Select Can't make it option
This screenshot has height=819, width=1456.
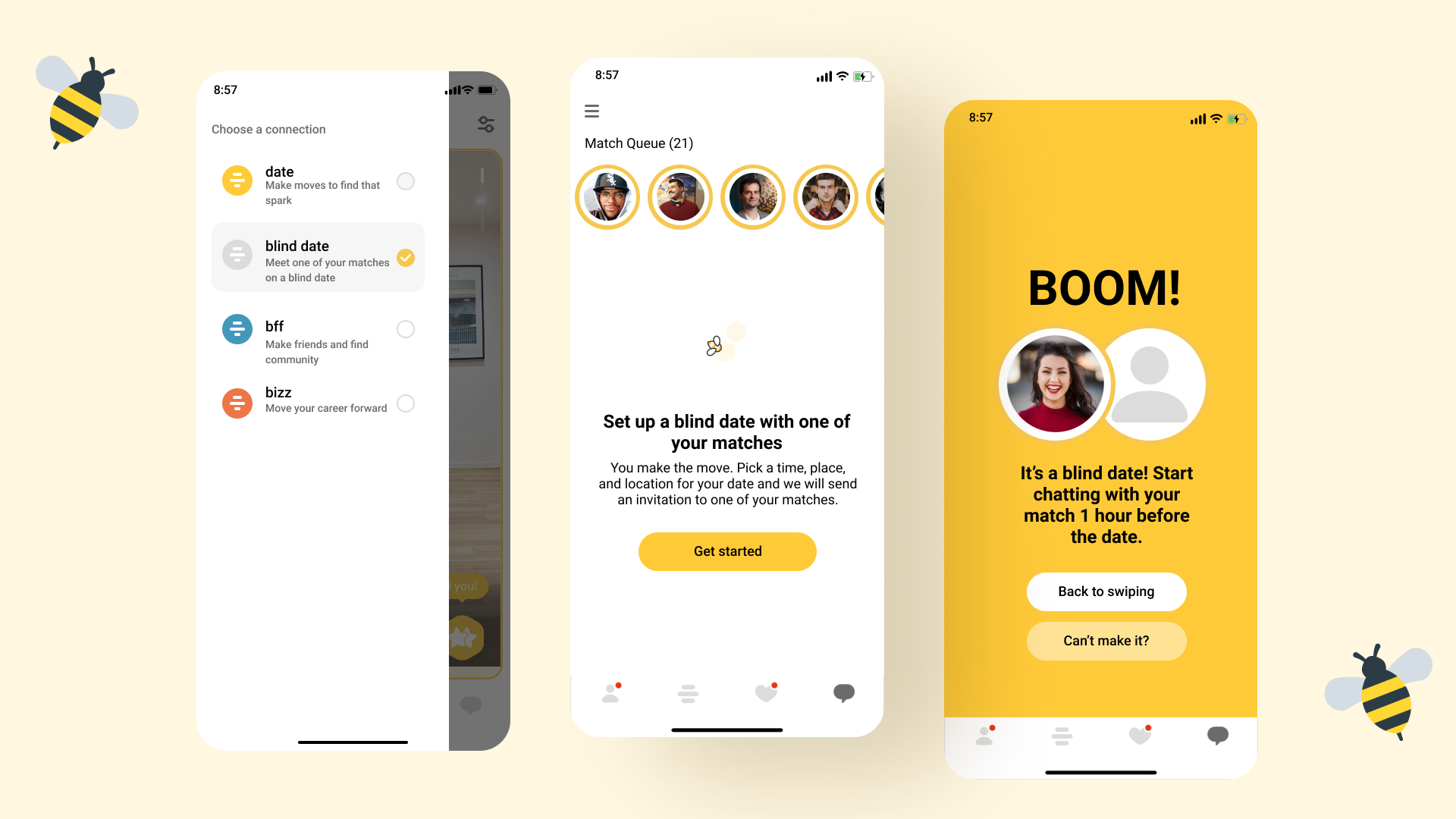coord(1106,640)
